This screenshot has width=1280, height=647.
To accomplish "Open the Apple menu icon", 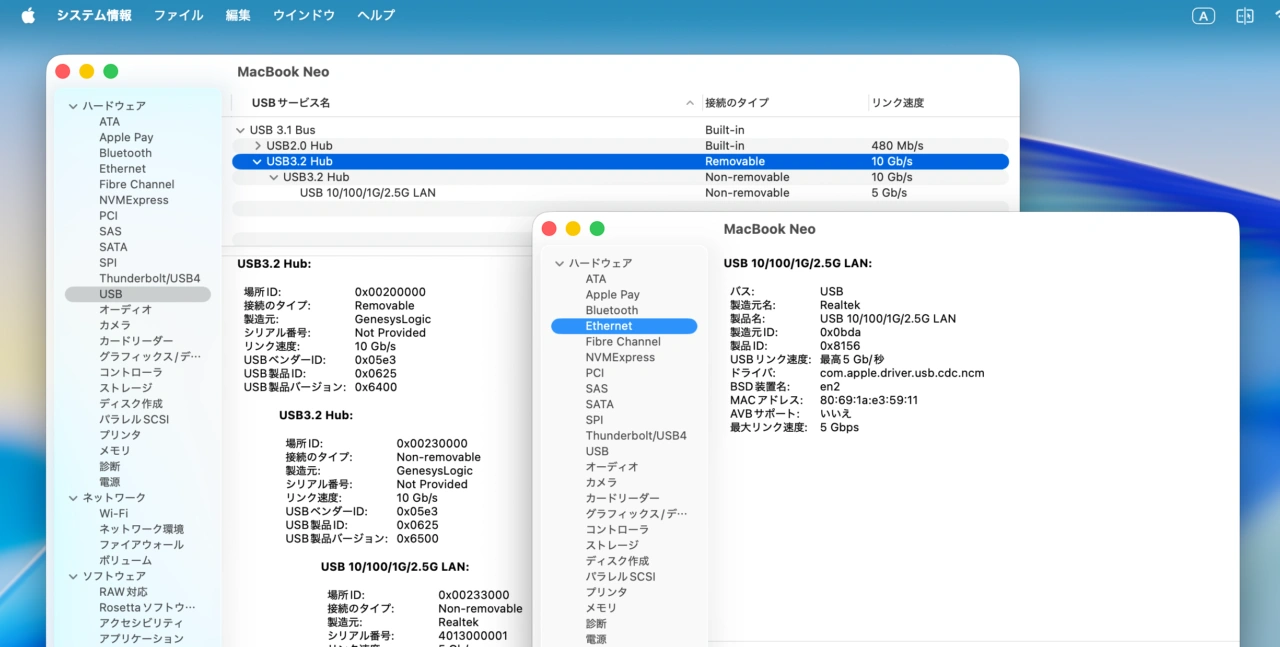I will 28,15.
